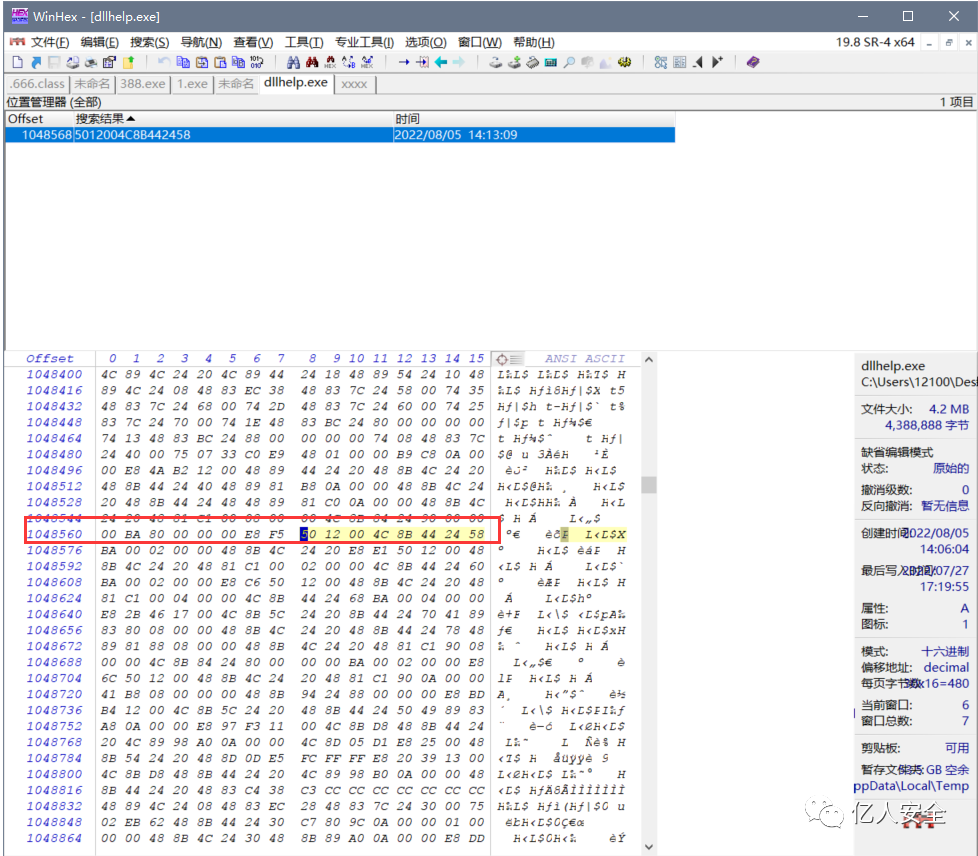Click the Calculator toolbar icon
This screenshot has height=856, width=978.
click(550, 62)
